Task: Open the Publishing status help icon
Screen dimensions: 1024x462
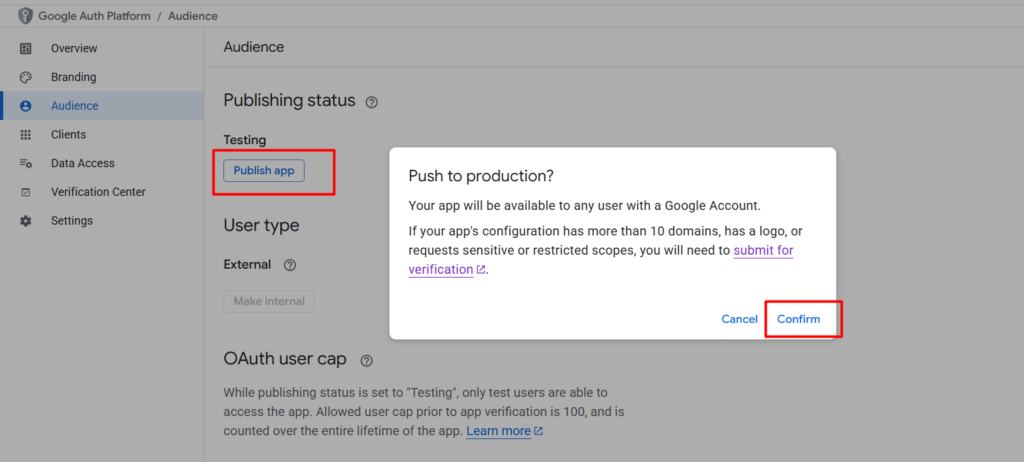Action: point(372,102)
